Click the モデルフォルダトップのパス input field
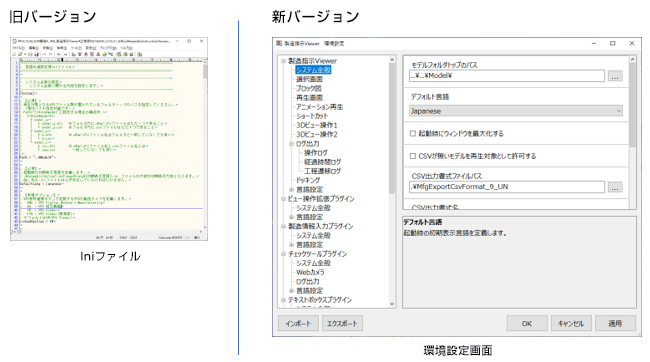 click(x=507, y=76)
